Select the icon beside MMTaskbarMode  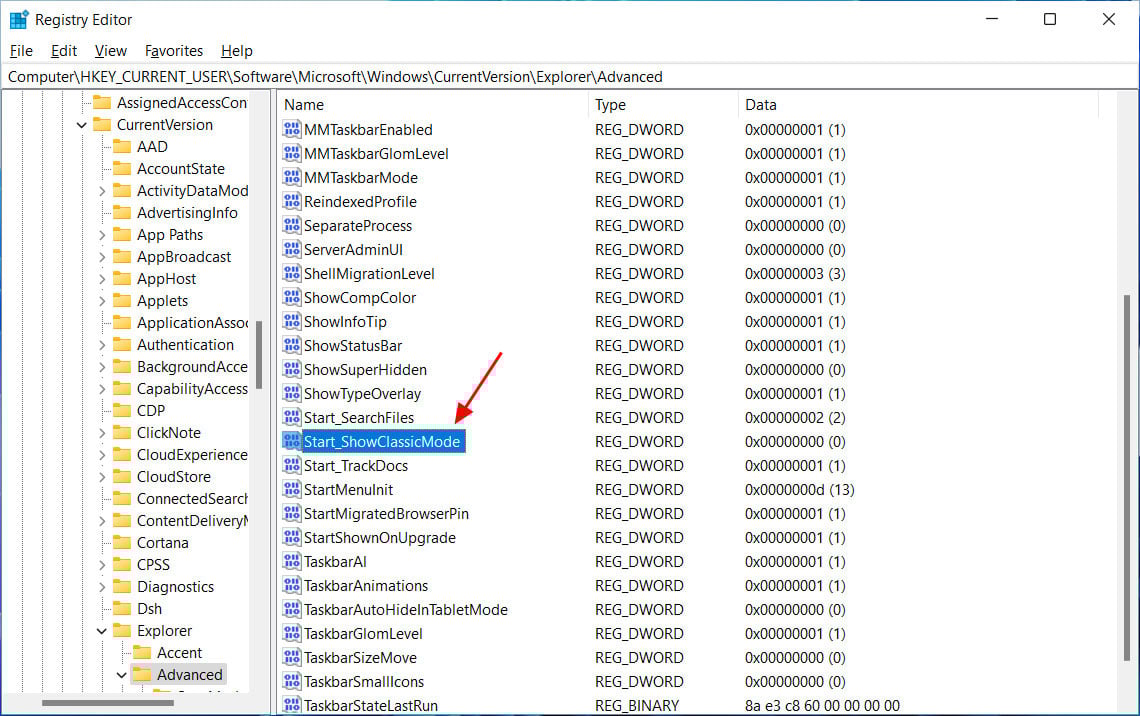tap(292, 177)
